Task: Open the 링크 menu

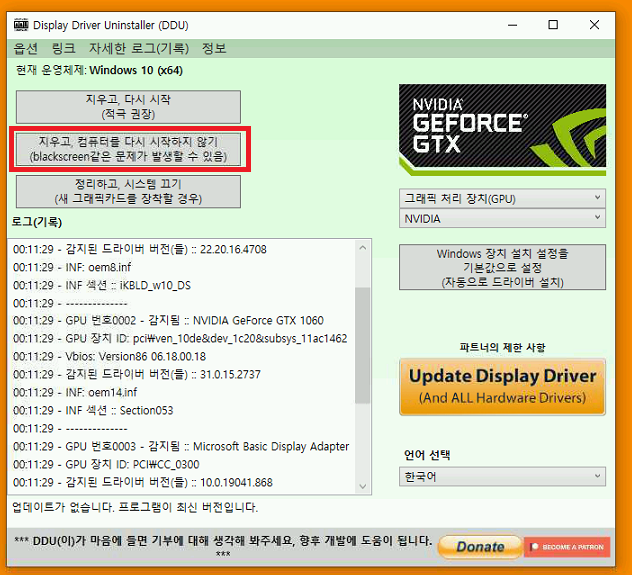Action: pos(64,49)
